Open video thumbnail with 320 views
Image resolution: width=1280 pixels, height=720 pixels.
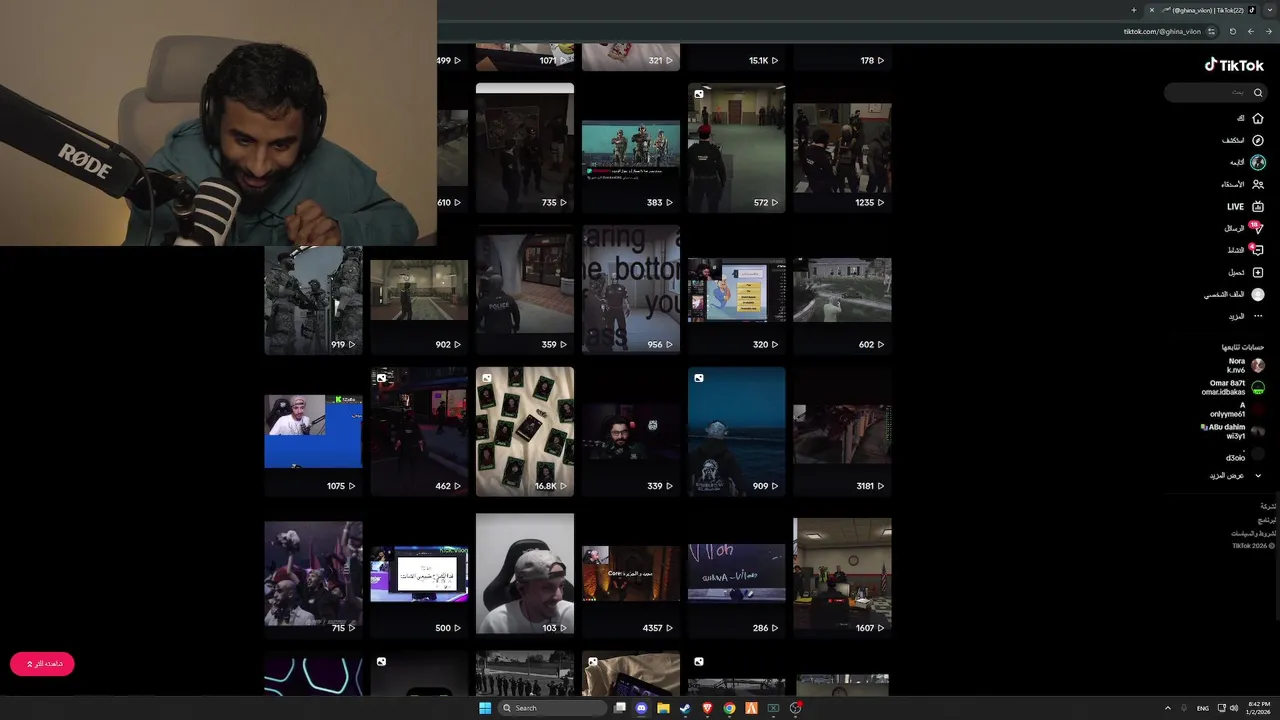click(x=737, y=289)
